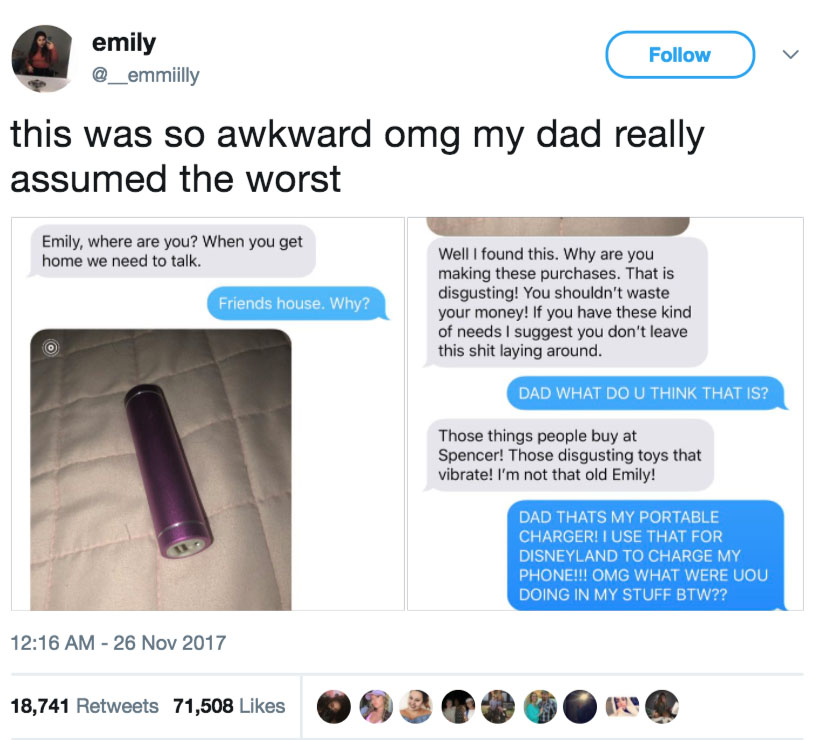Tap the live photo icon on charger image

click(x=51, y=348)
